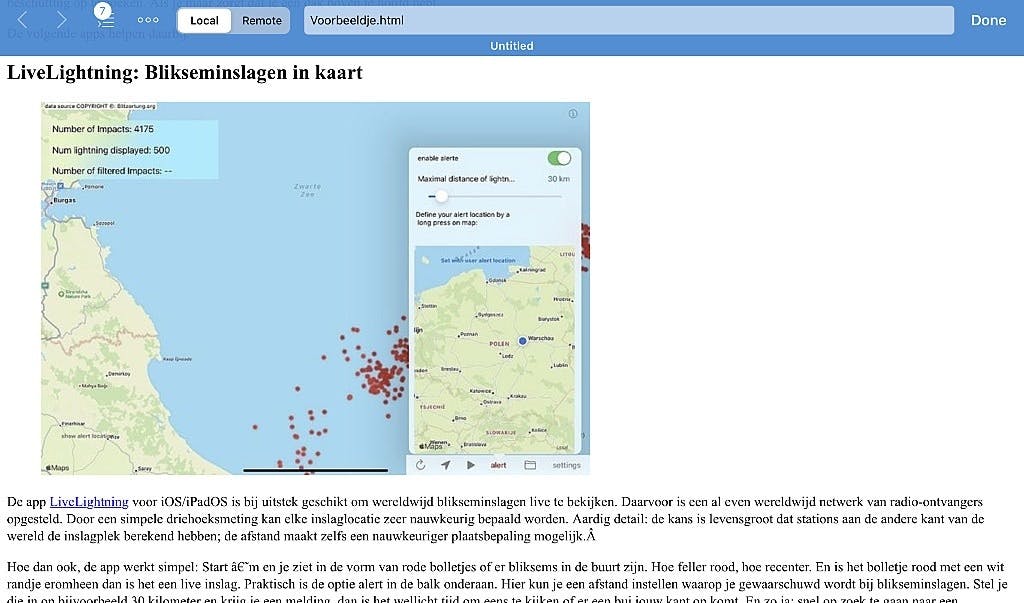Screen dimensions: 1024x603
Task: Open the history list icon with badge 7
Action: [x=104, y=17]
